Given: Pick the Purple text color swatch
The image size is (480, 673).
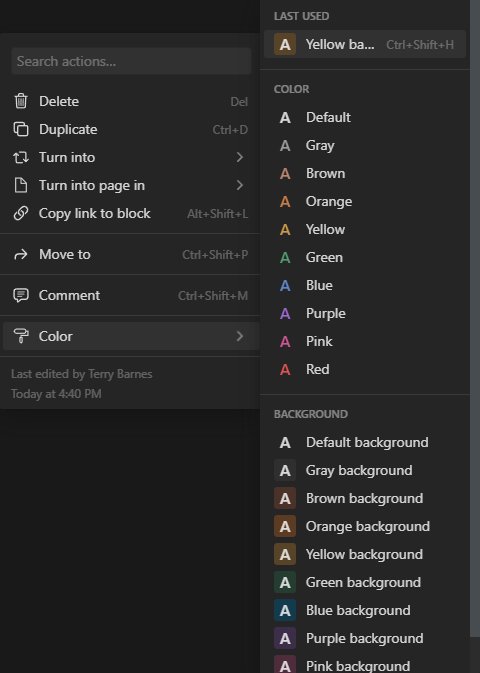Looking at the screenshot, I should pos(285,314).
